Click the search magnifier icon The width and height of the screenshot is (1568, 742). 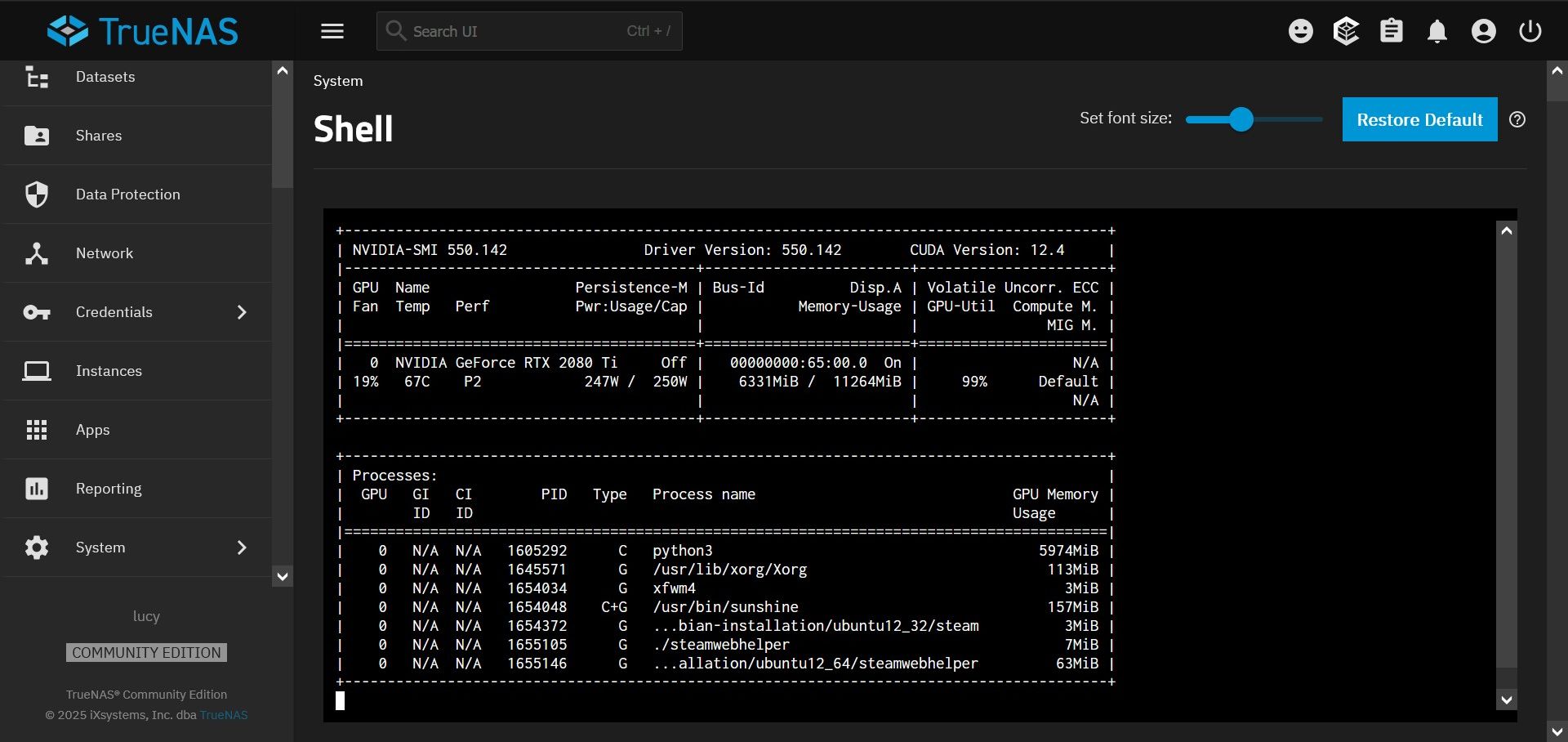tap(396, 31)
